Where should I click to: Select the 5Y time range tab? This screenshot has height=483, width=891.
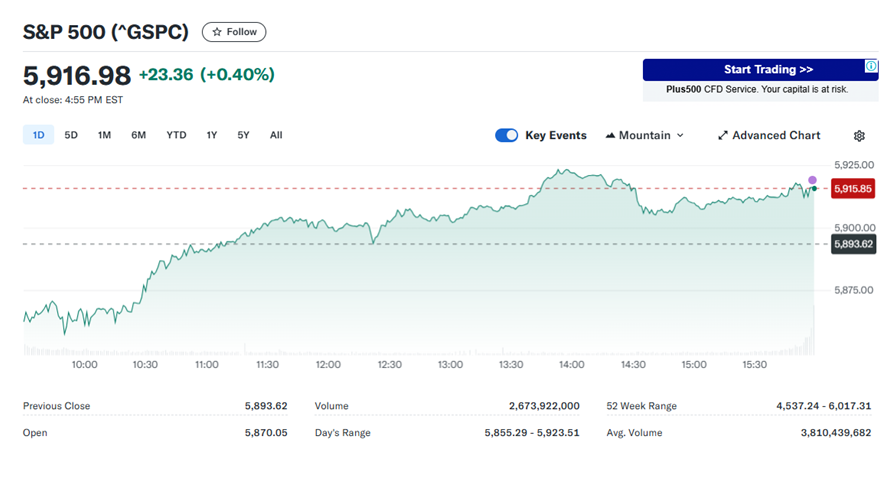(243, 135)
